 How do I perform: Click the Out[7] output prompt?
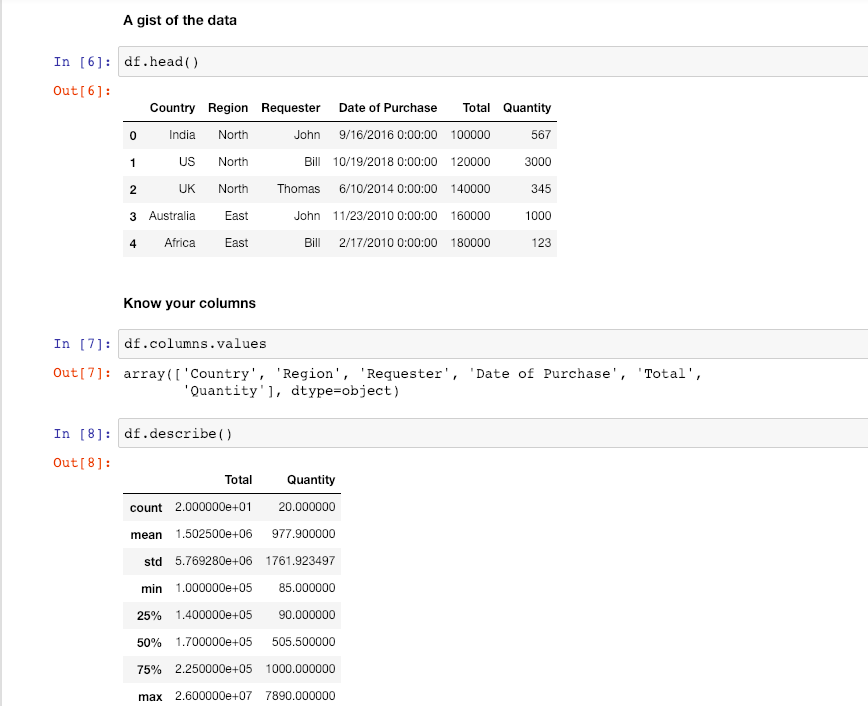pyautogui.click(x=82, y=374)
